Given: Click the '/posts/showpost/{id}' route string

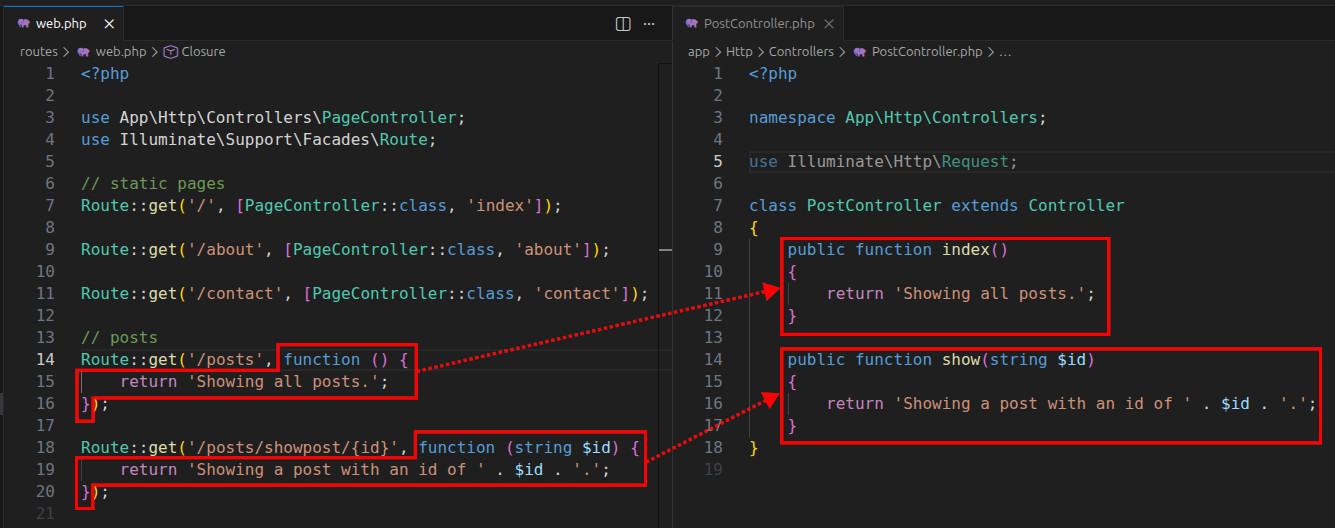Looking at the screenshot, I should coord(294,447).
